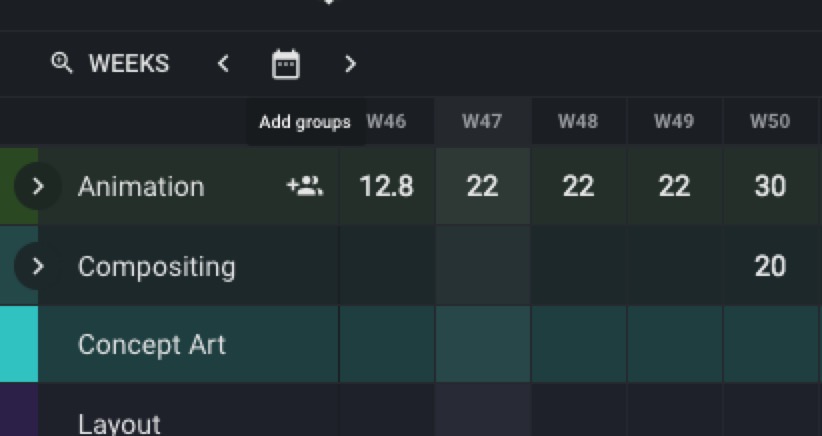Open the calendar date picker icon
This screenshot has width=822, height=436.
click(x=286, y=64)
